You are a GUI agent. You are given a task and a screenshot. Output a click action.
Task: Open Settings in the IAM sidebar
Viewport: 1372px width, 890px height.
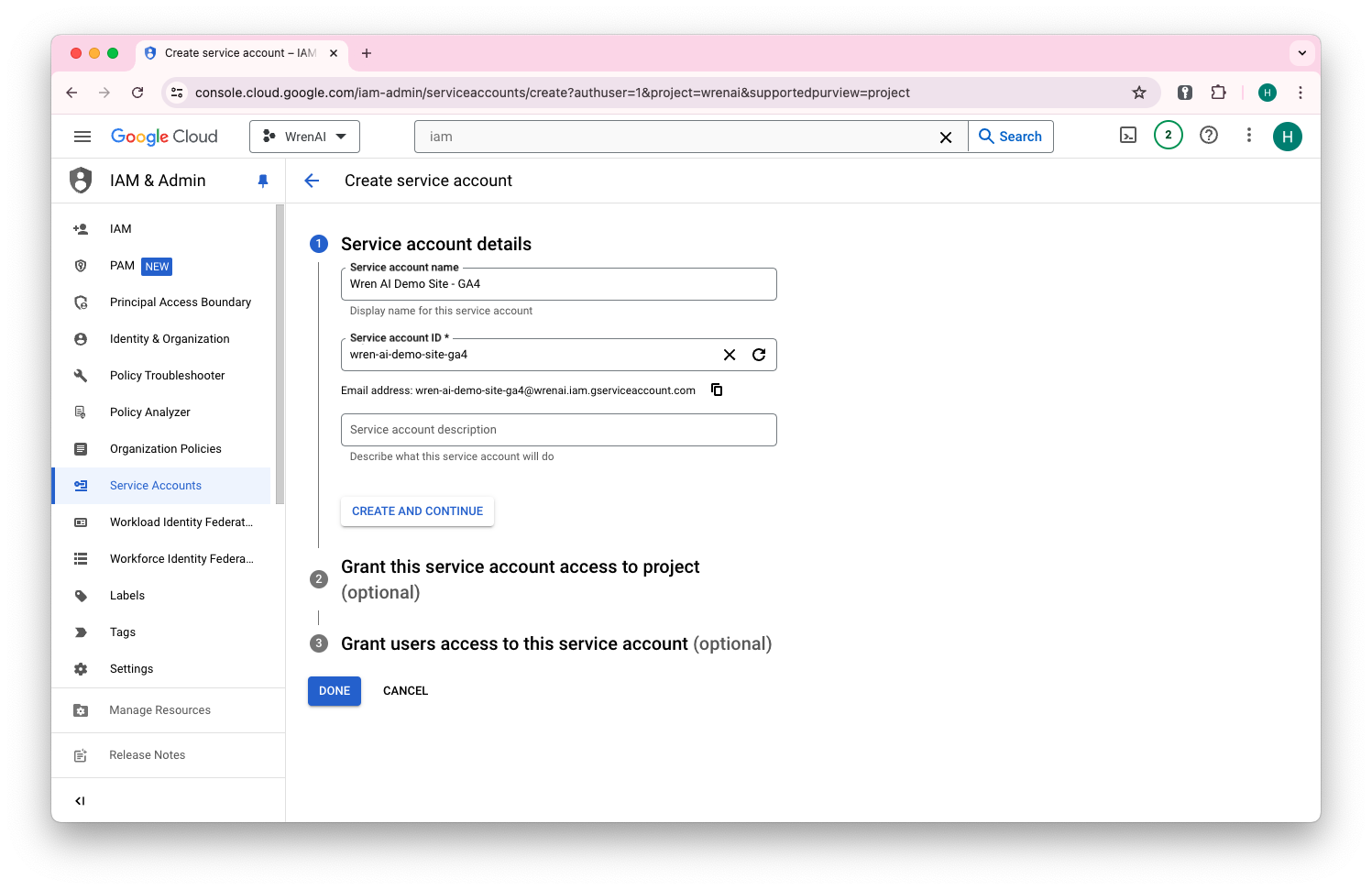coord(161,669)
